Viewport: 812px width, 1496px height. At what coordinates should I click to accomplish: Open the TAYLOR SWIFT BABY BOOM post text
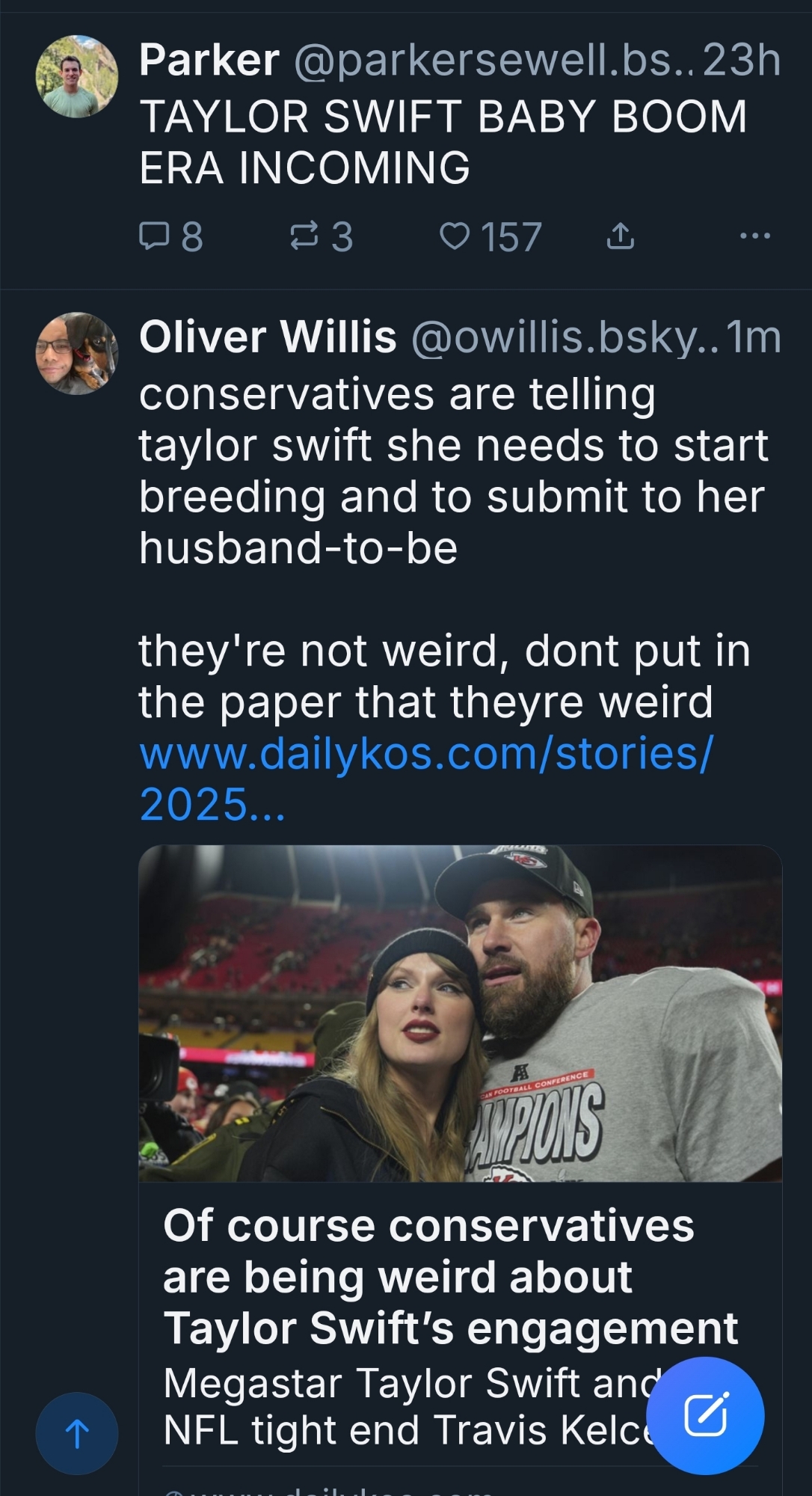(443, 141)
